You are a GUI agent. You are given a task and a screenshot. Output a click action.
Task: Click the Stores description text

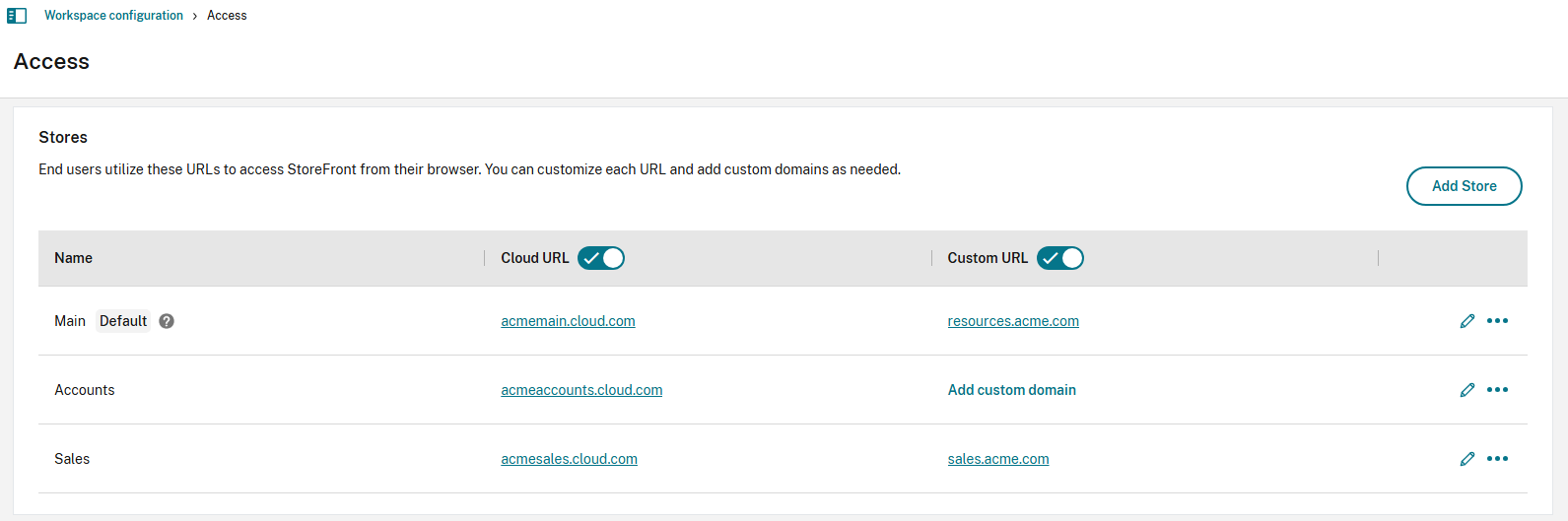coord(469,169)
